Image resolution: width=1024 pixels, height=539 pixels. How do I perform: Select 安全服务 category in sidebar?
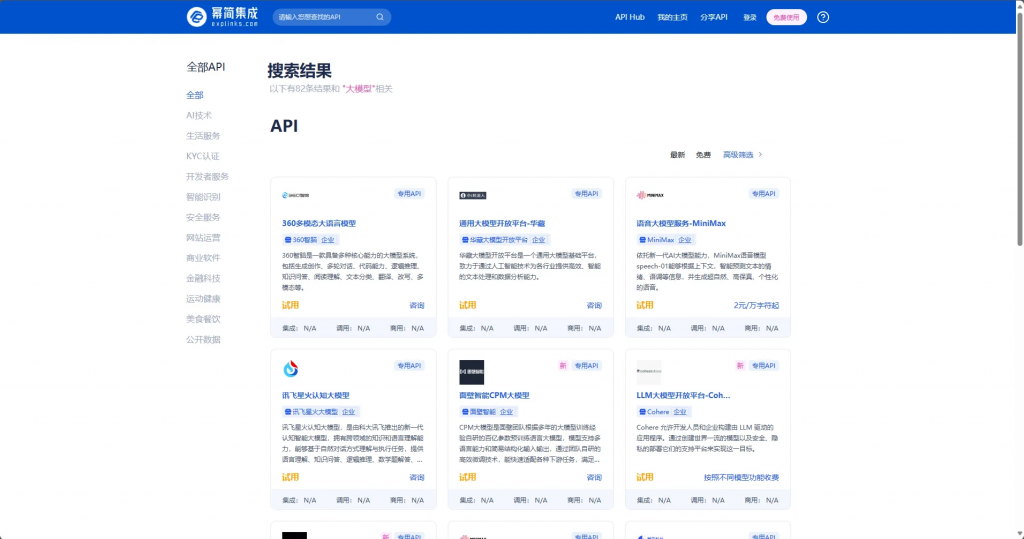[203, 217]
